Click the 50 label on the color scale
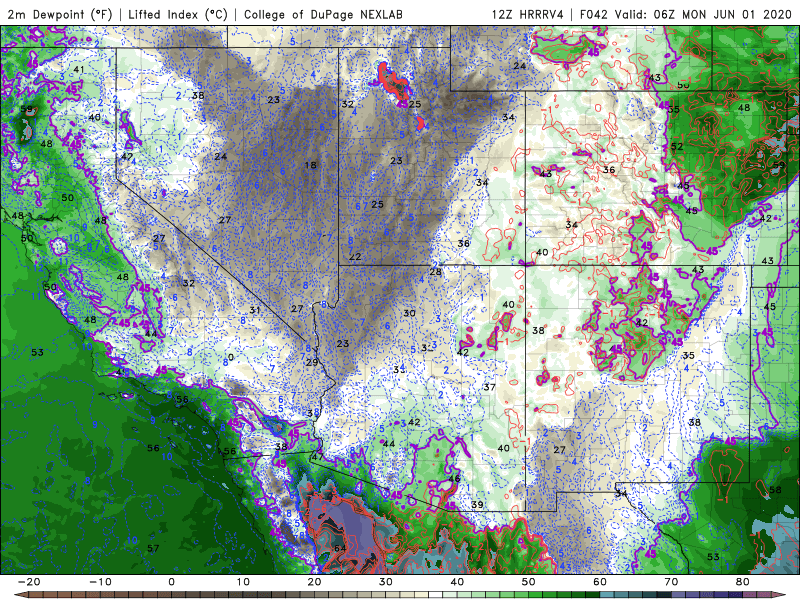The image size is (800, 600). [x=529, y=582]
